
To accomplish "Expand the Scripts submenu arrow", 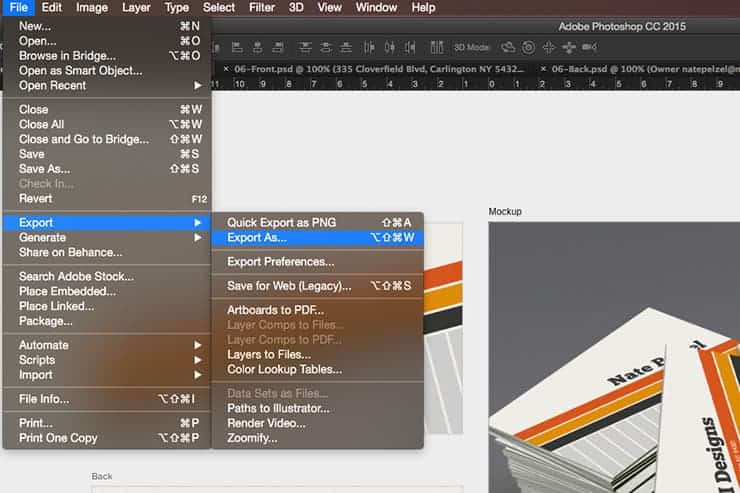I will click(198, 360).
